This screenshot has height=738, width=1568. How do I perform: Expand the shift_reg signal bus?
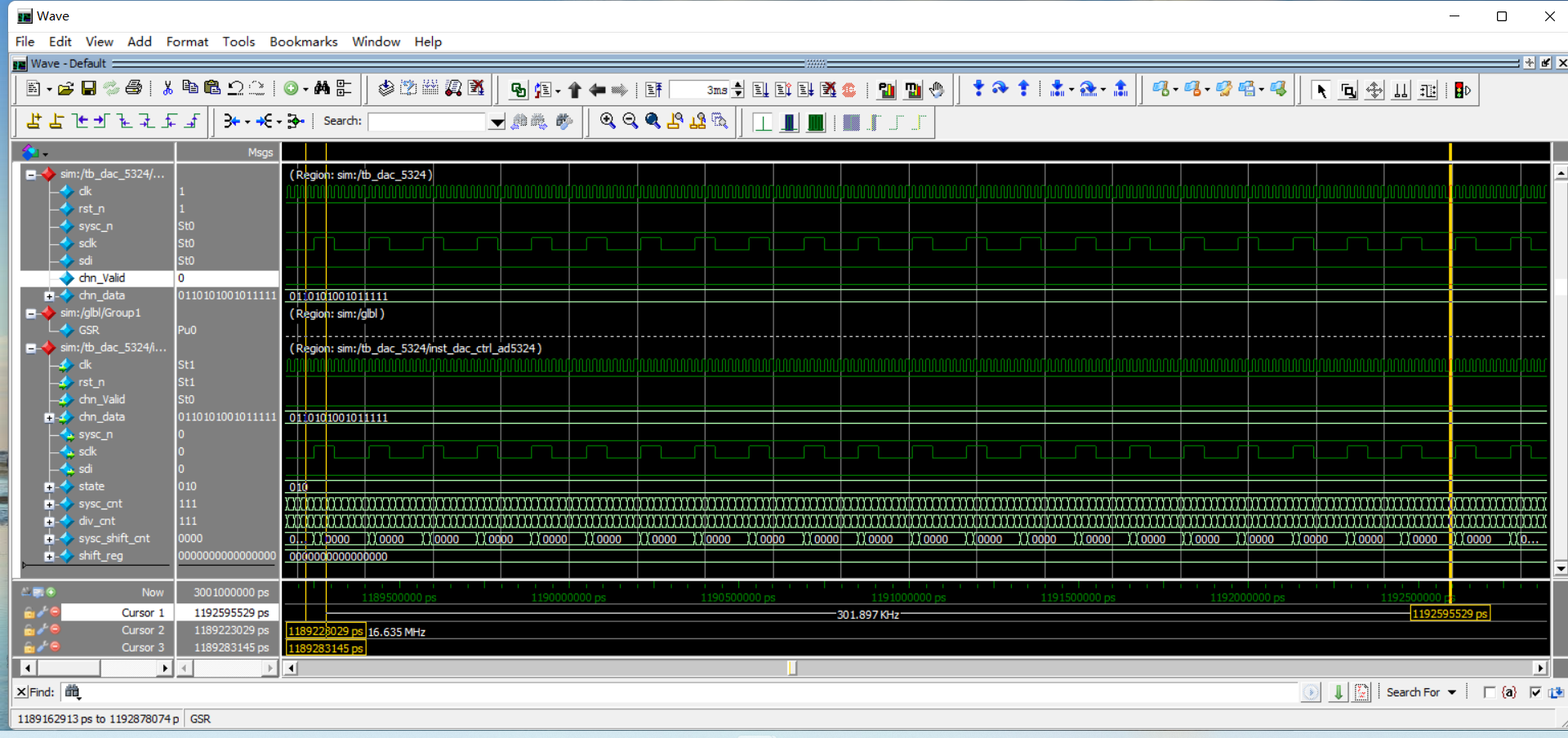click(x=49, y=556)
